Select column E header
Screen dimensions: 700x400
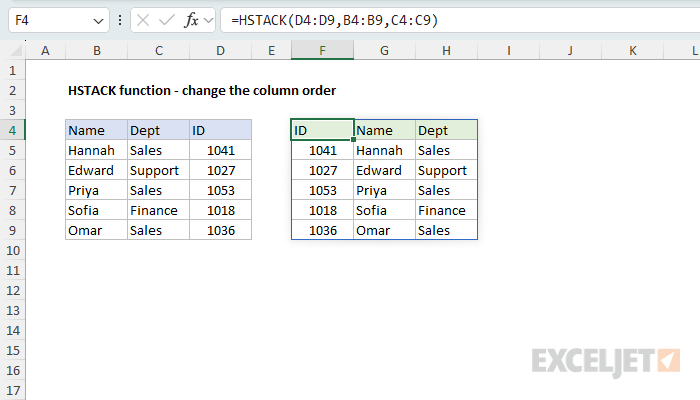pyautogui.click(x=271, y=51)
